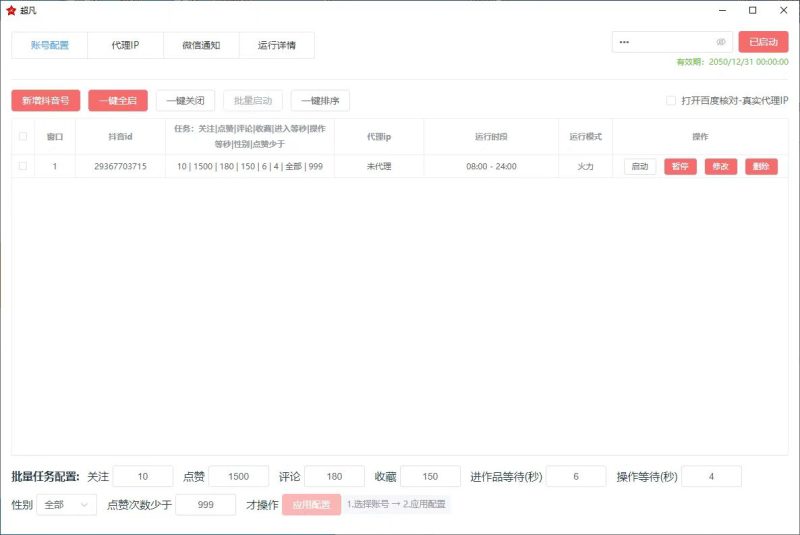Click 启动 for account 29367703715

coord(640,166)
